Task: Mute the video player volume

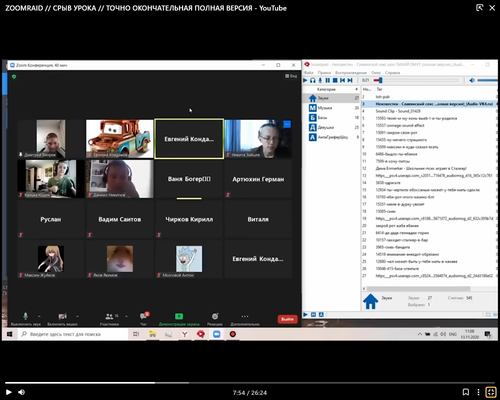Action: point(22,392)
